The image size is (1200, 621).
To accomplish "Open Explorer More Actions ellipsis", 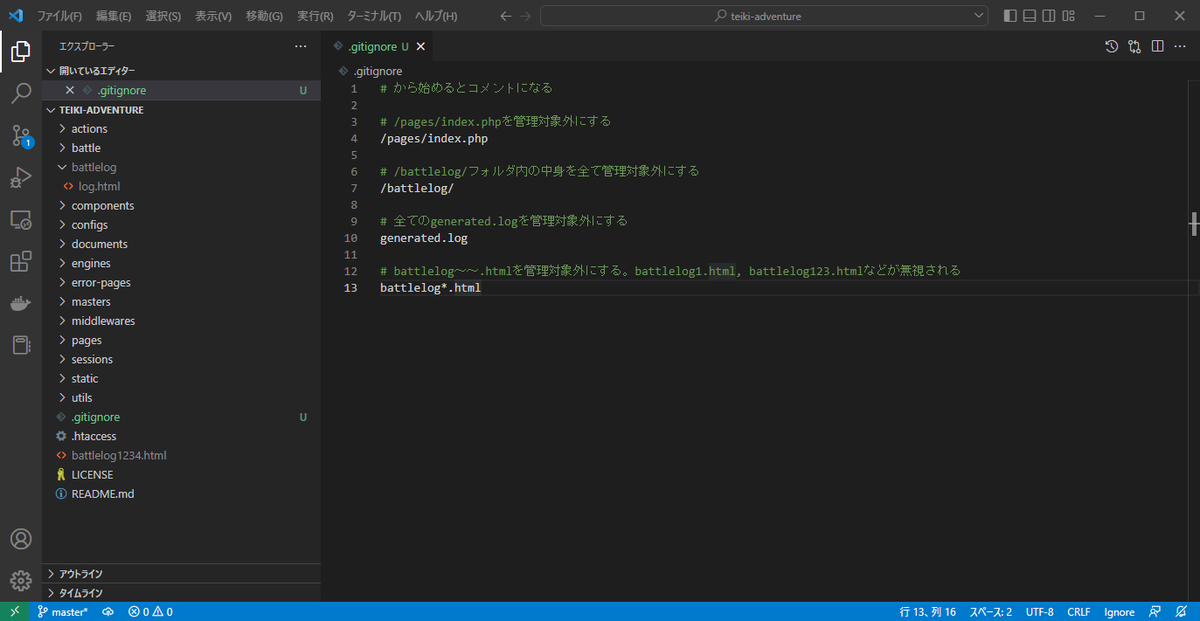I will tap(301, 46).
